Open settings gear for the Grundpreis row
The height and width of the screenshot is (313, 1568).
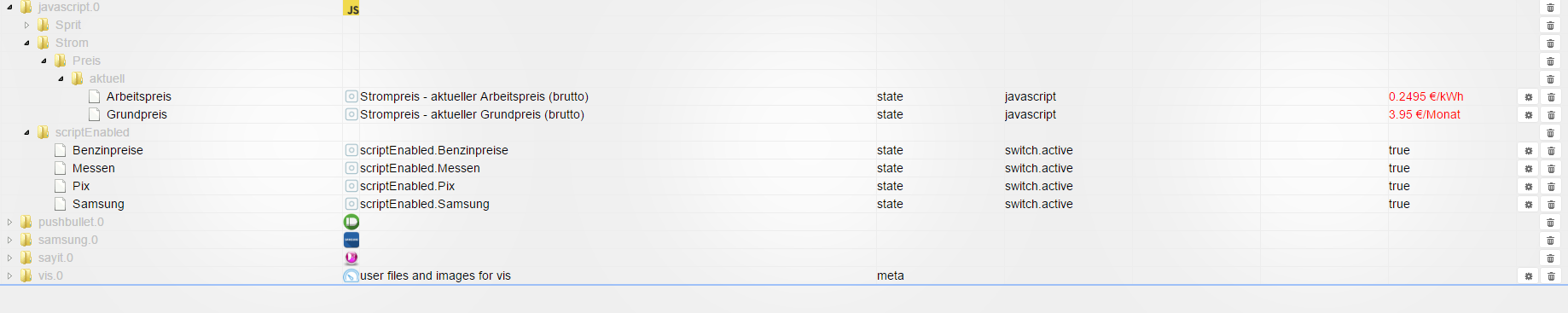tap(1529, 115)
